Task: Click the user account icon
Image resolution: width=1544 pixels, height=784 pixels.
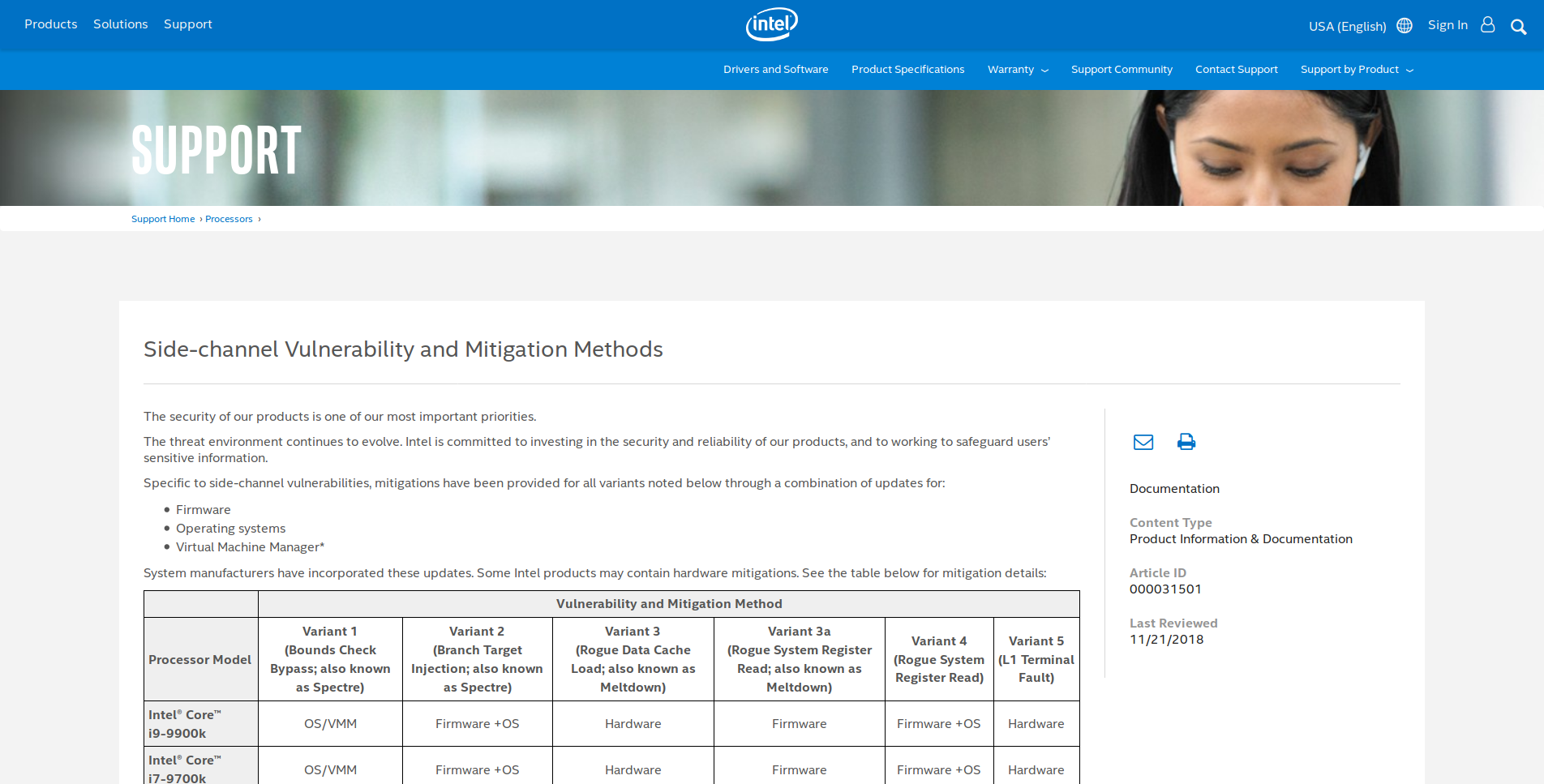Action: (1487, 25)
